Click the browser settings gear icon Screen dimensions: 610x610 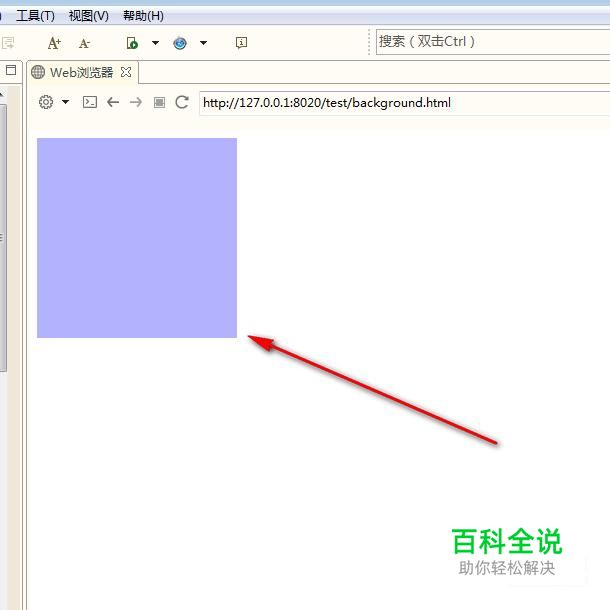pyautogui.click(x=46, y=102)
